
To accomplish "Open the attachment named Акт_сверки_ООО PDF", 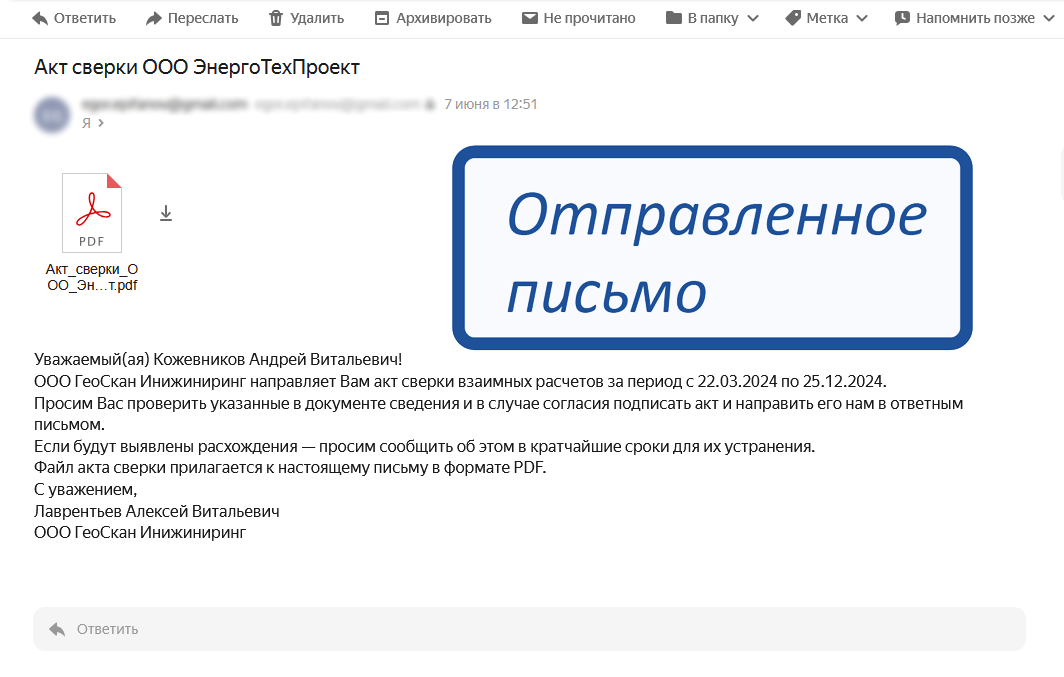I will pos(92,212).
